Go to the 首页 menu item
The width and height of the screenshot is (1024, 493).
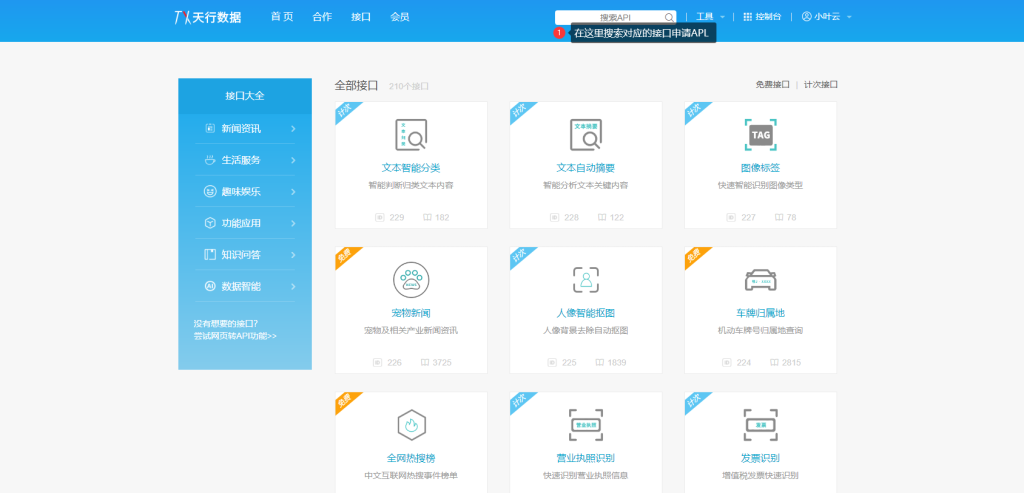tap(282, 17)
